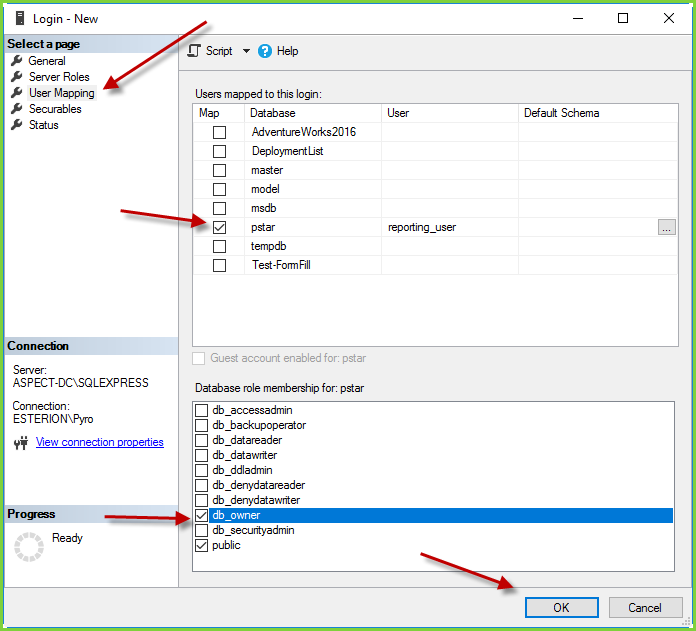Click the OK button
The height and width of the screenshot is (631, 696).
[562, 607]
